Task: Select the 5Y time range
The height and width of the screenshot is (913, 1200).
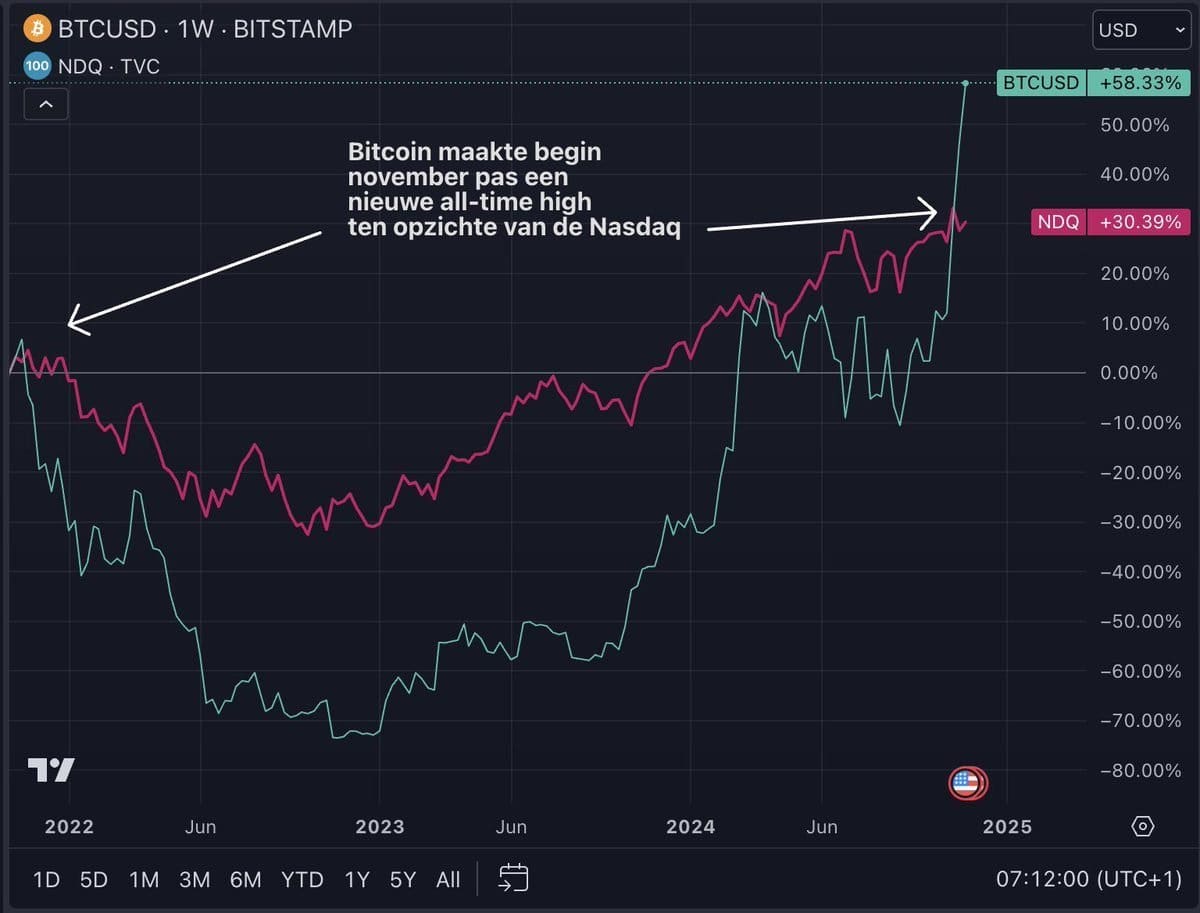Action: tap(402, 880)
